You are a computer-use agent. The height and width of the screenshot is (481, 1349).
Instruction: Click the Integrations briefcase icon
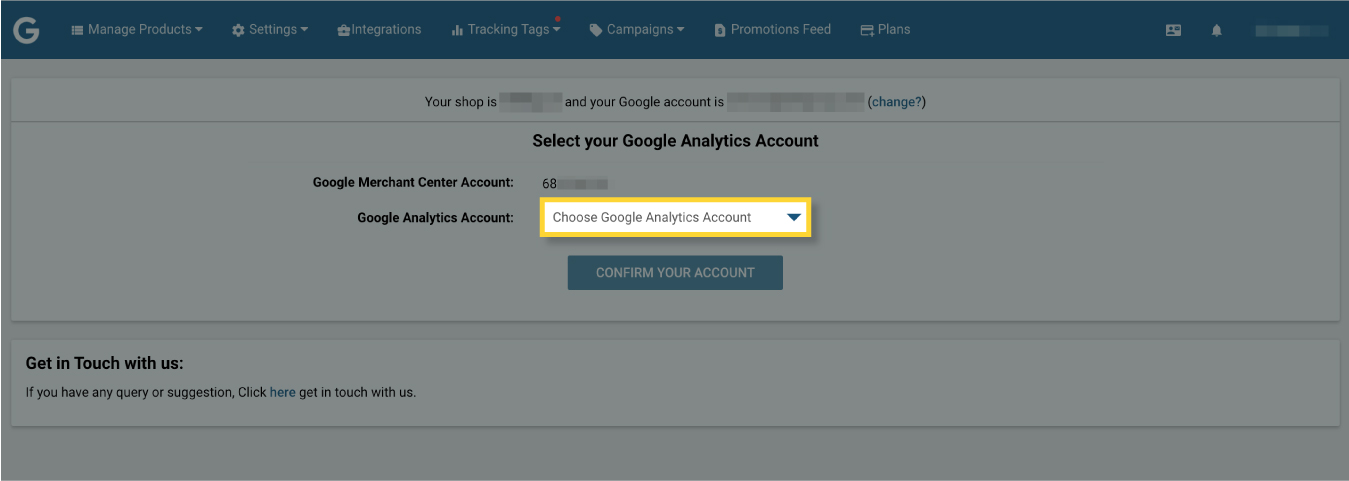pos(344,30)
